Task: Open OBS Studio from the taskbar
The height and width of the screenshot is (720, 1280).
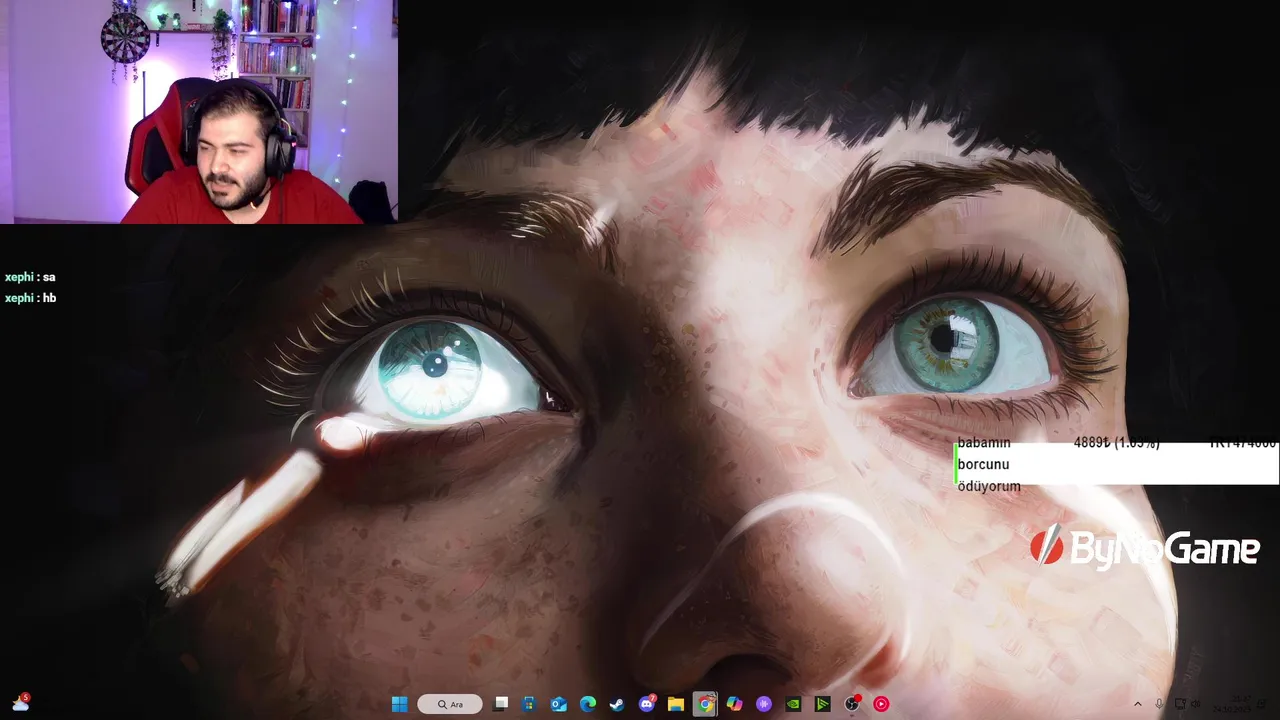Action: [x=852, y=704]
